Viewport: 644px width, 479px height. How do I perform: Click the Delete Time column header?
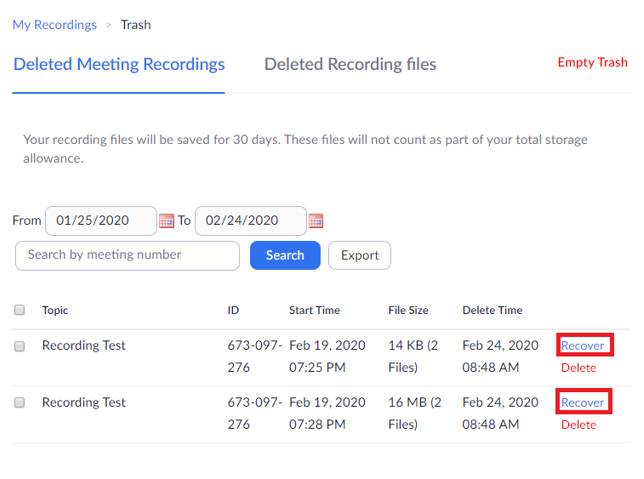492,310
